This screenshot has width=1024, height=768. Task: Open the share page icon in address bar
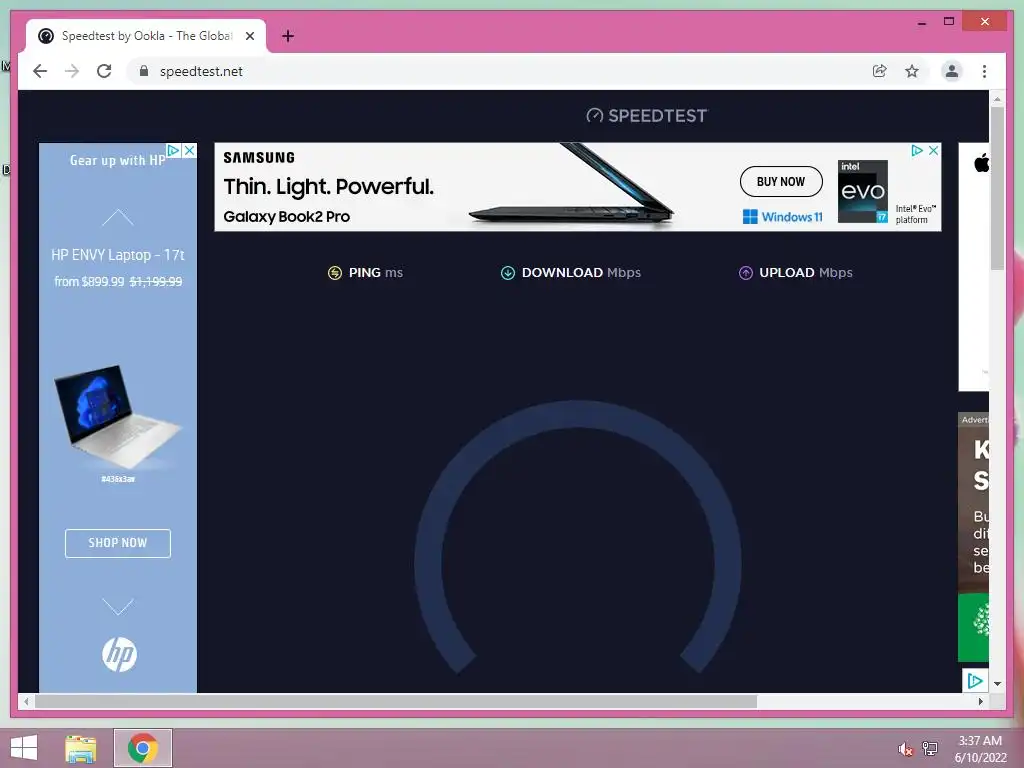(x=880, y=71)
